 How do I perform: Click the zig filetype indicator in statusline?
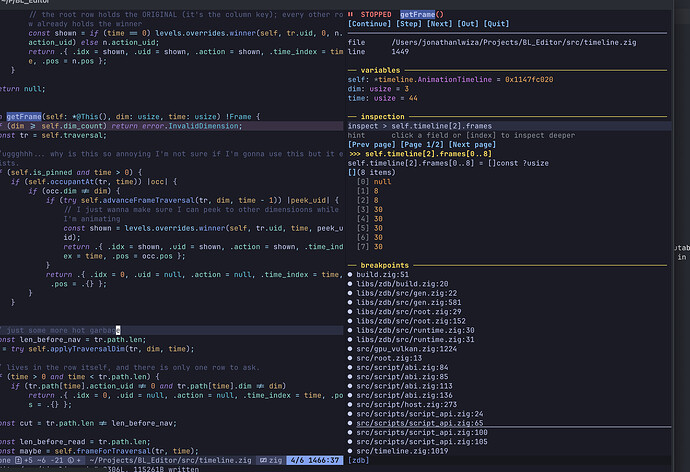[271, 460]
